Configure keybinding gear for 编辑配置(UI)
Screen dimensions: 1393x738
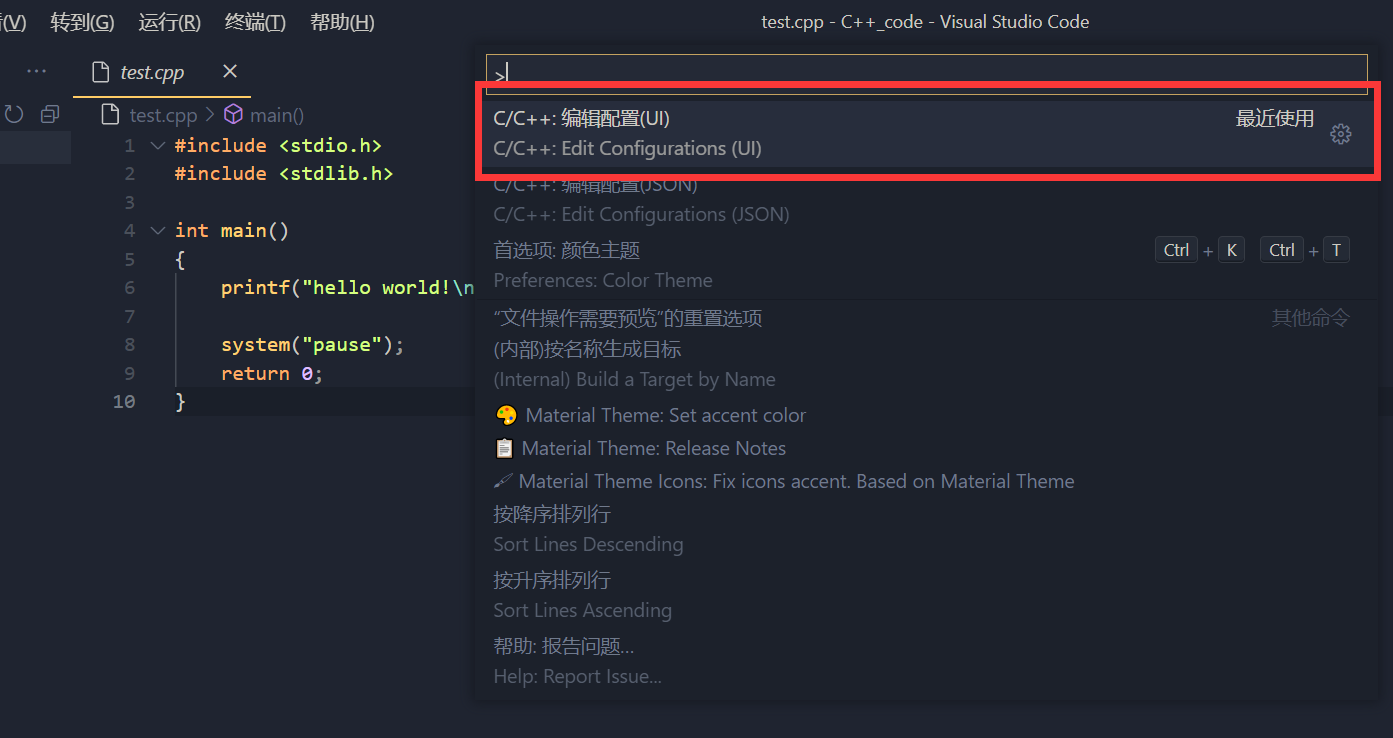coord(1341,134)
